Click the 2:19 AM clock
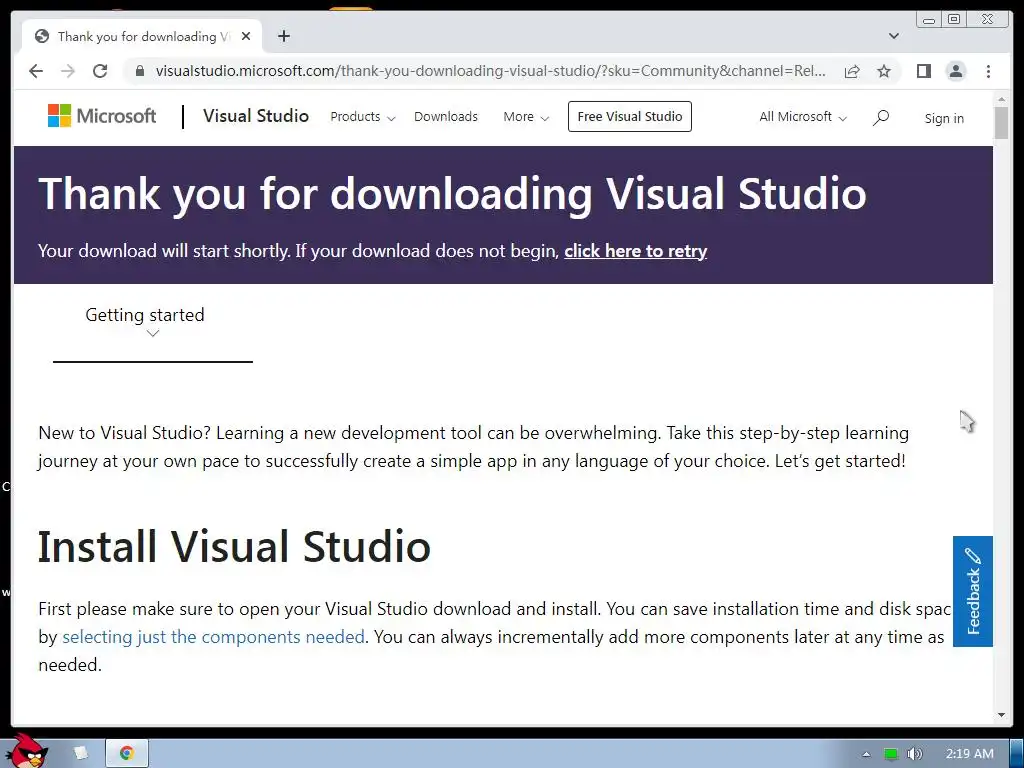The image size is (1024, 768). (x=970, y=754)
